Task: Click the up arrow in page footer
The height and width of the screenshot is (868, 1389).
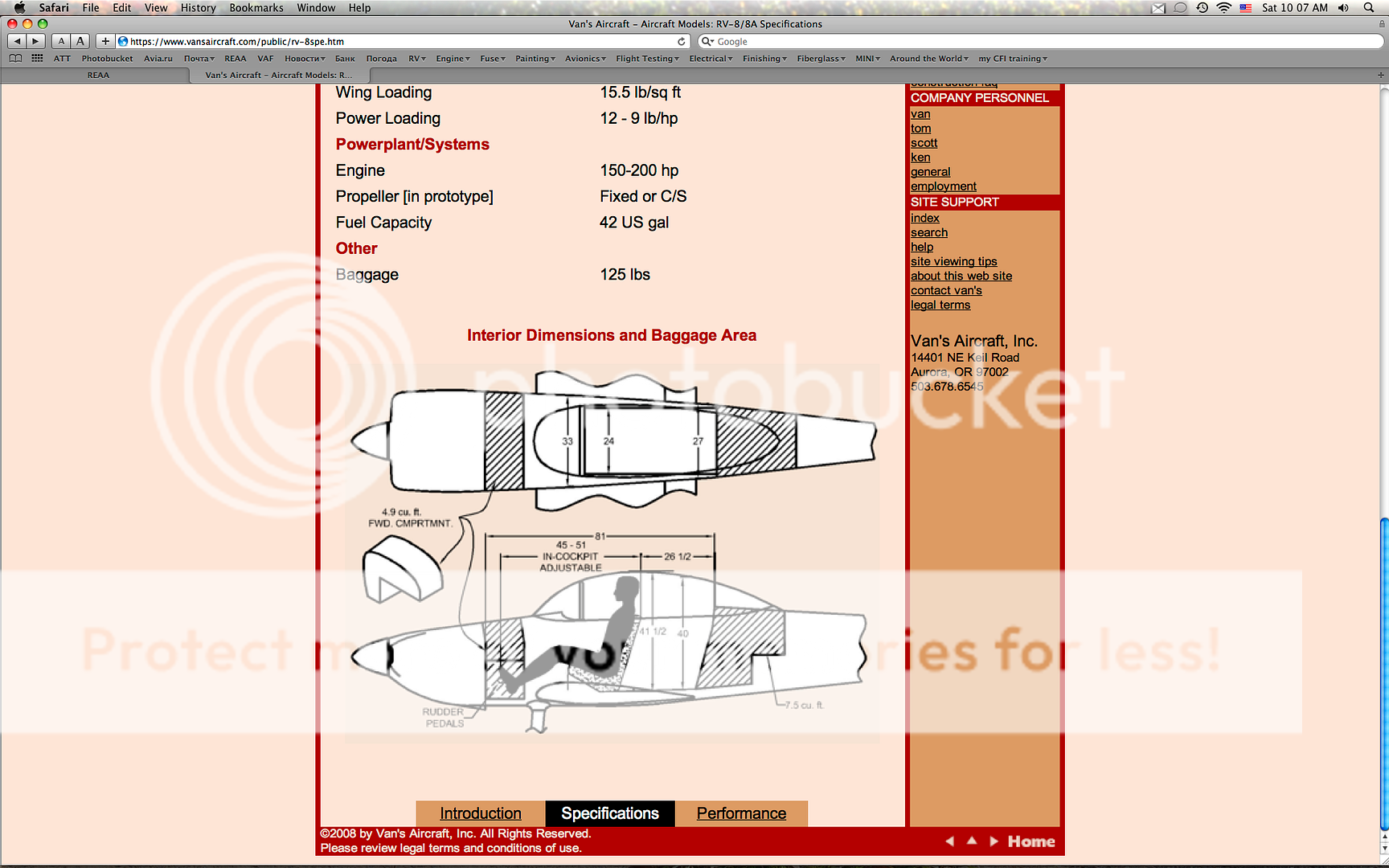Action: point(972,840)
